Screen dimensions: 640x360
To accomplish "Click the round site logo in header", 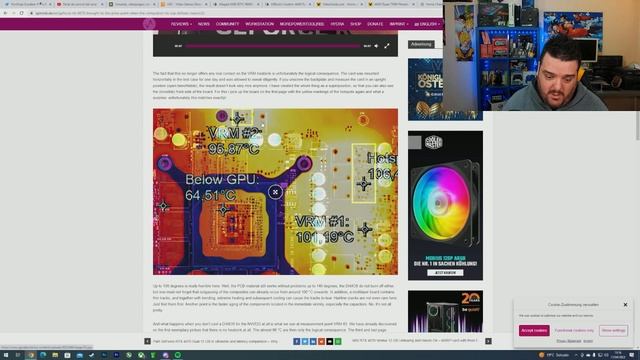I will pos(149,24).
